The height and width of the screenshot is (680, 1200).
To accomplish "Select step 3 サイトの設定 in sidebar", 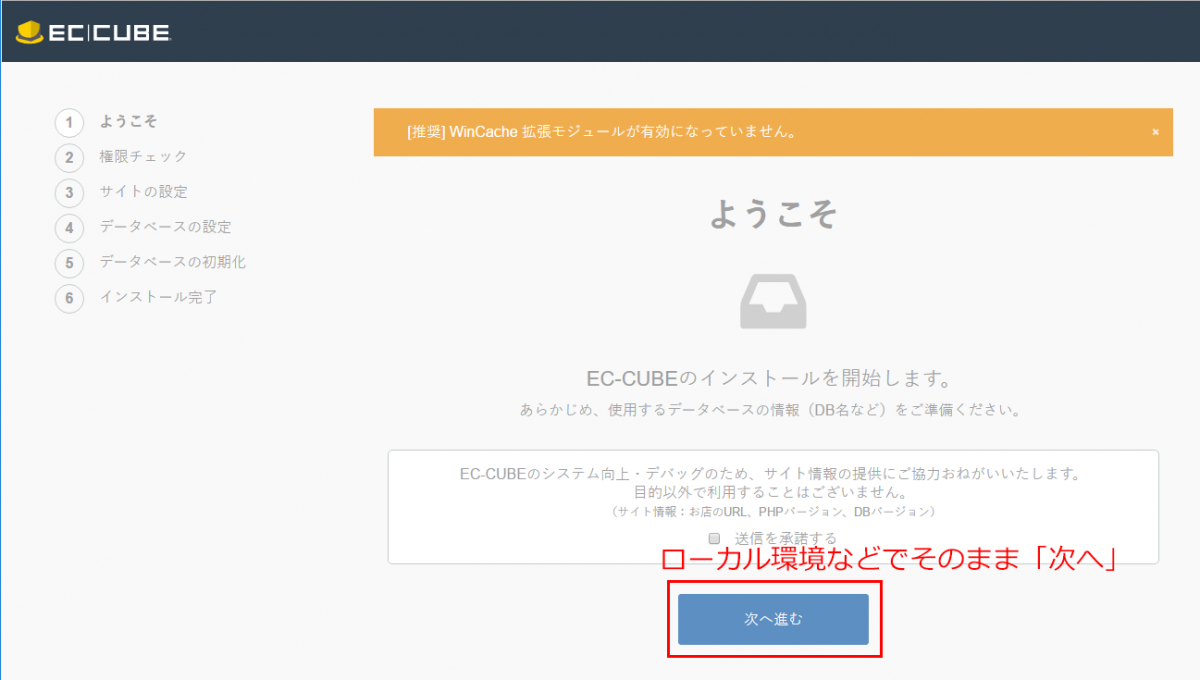I will point(121,192).
